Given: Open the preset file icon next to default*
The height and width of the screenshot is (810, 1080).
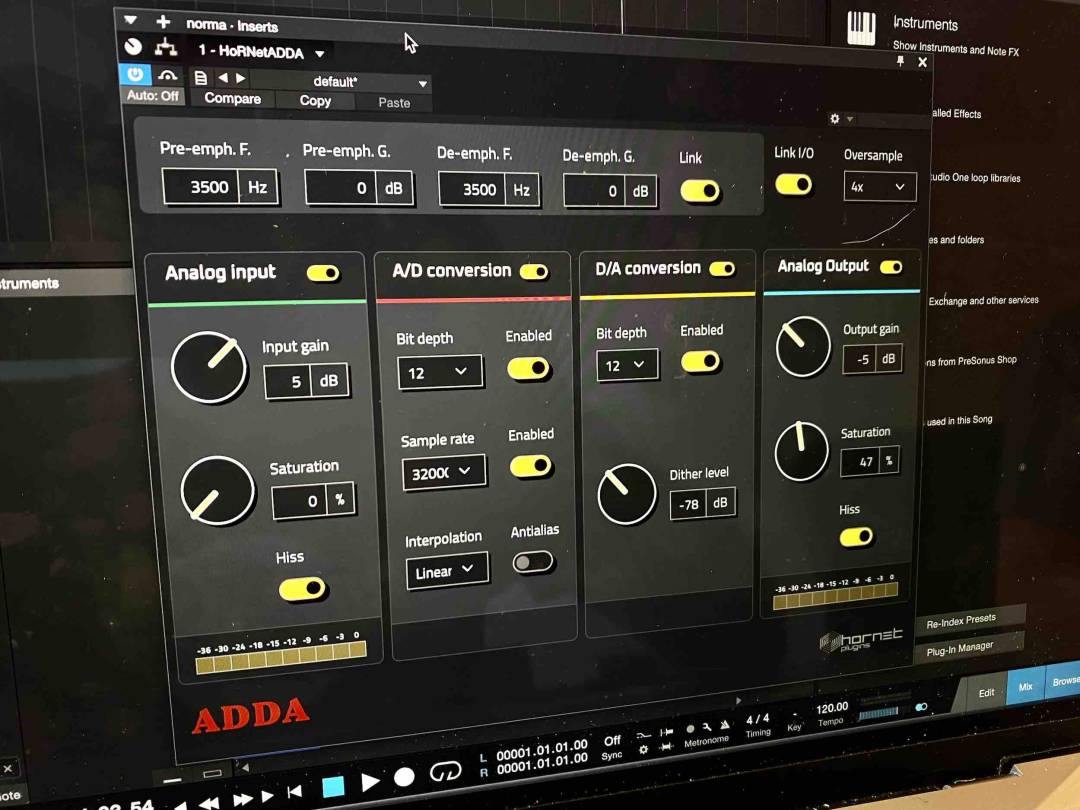Looking at the screenshot, I should pyautogui.click(x=200, y=76).
